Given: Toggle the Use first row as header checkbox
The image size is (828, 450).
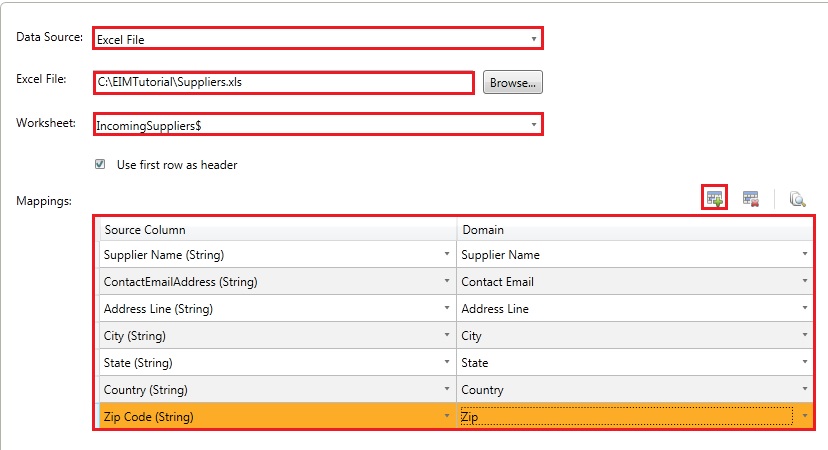Looking at the screenshot, I should click(100, 165).
